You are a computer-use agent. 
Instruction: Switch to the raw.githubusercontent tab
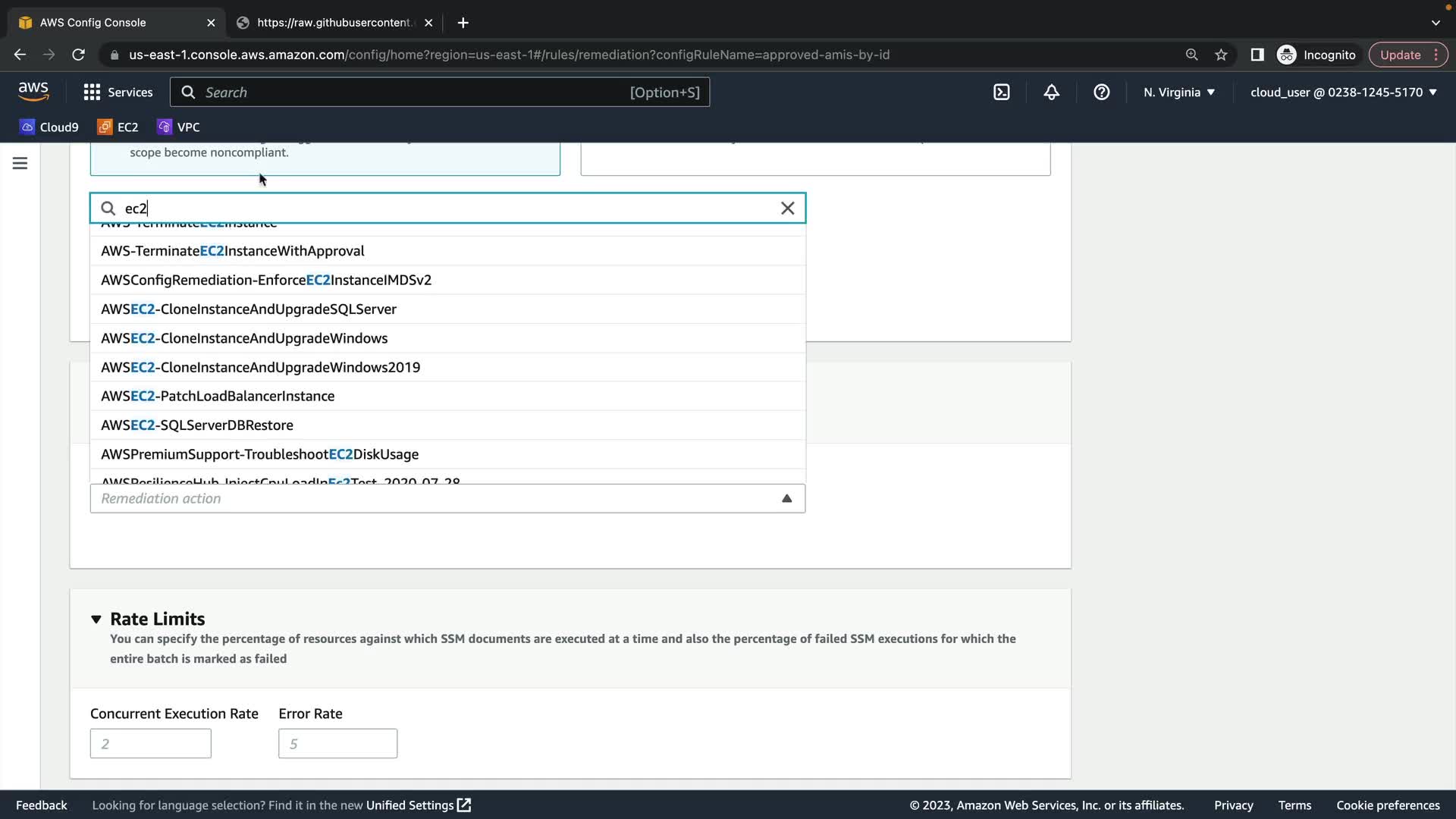[x=334, y=23]
